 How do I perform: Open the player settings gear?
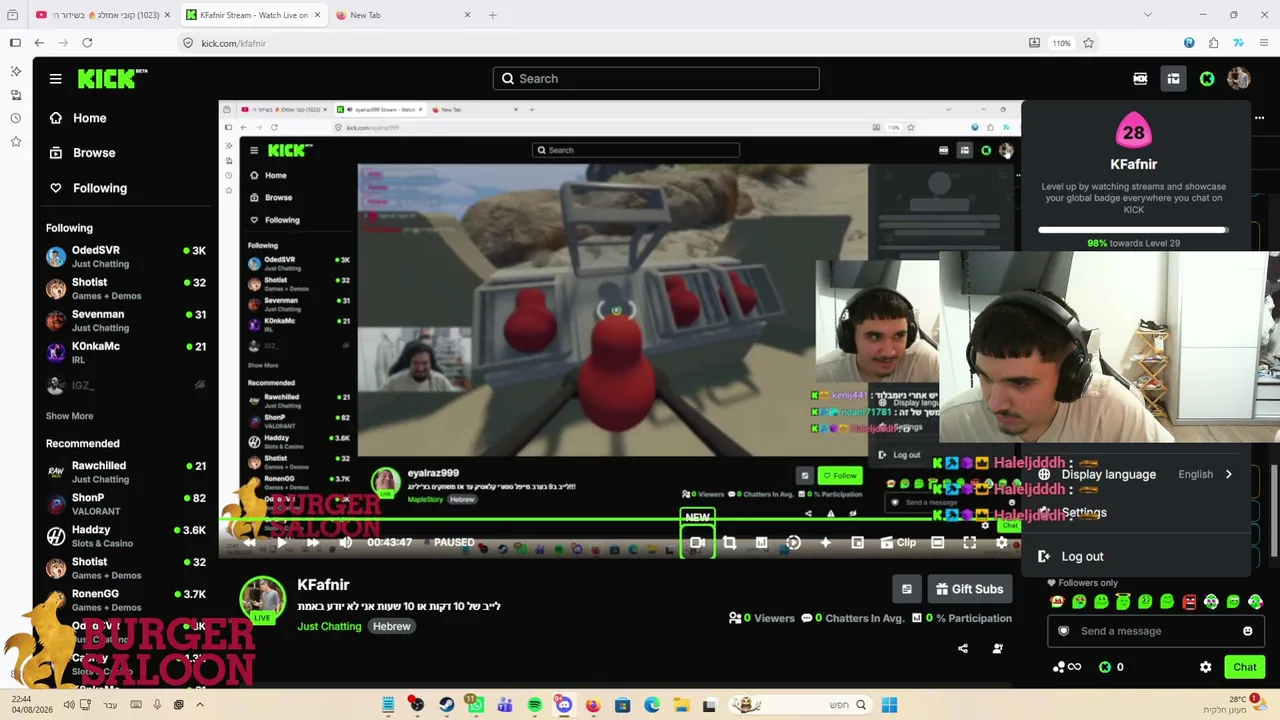(1001, 543)
